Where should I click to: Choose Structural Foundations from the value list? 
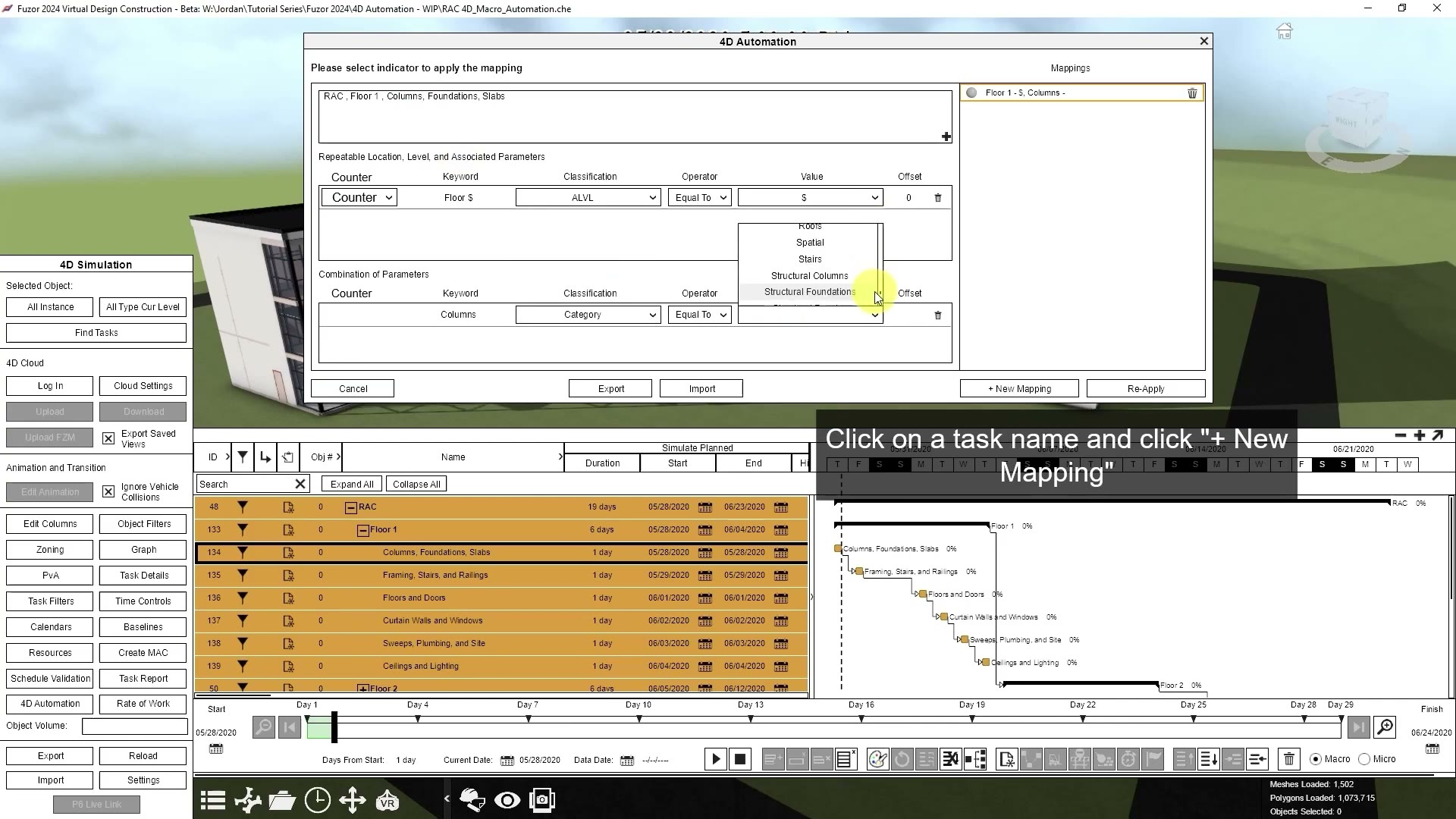(809, 292)
